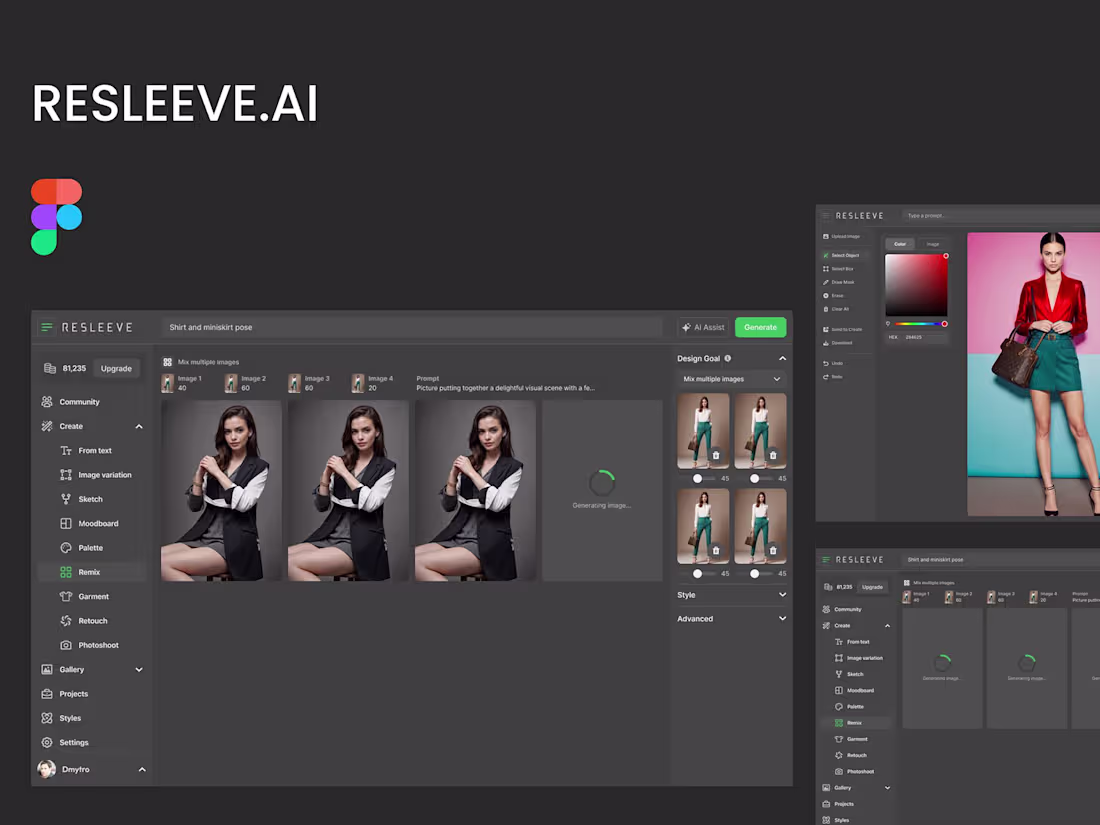1100x825 pixels.
Task: Activate the Draw Mask tool
Action: coord(843,282)
